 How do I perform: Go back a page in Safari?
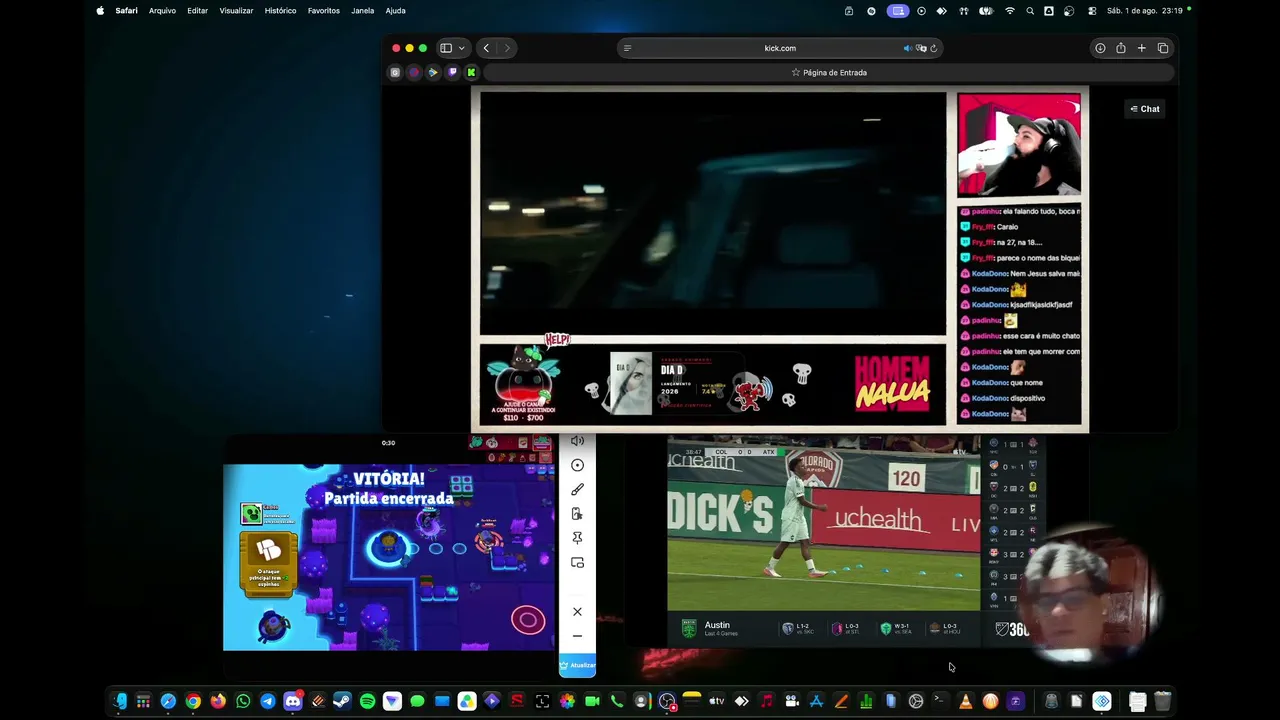486,48
